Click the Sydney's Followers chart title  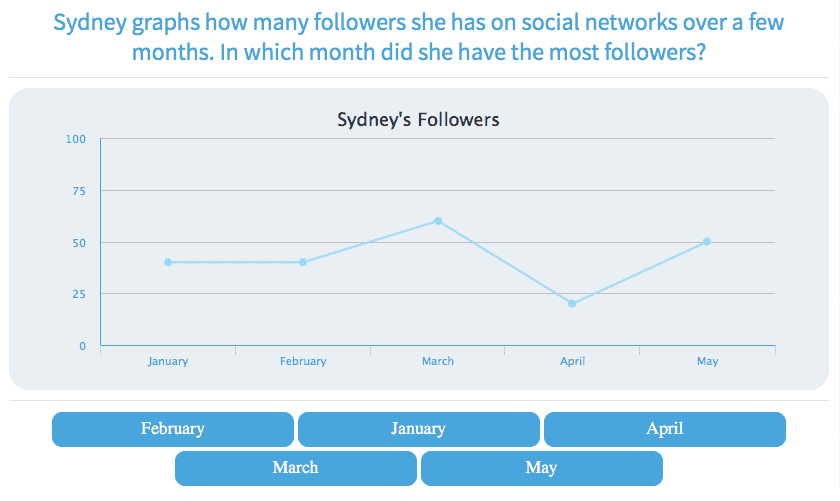pyautogui.click(x=418, y=120)
